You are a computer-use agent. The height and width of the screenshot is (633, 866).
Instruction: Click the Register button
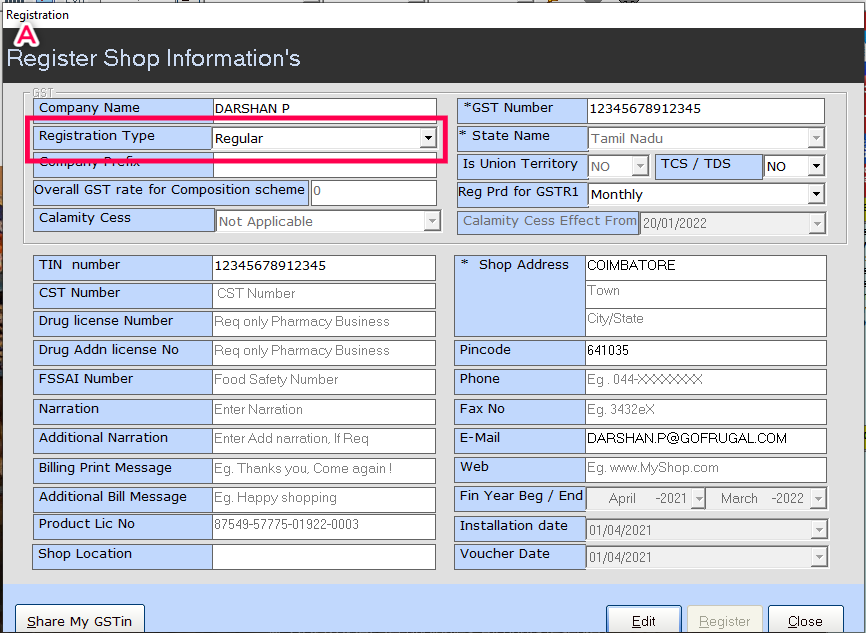pyautogui.click(x=724, y=621)
